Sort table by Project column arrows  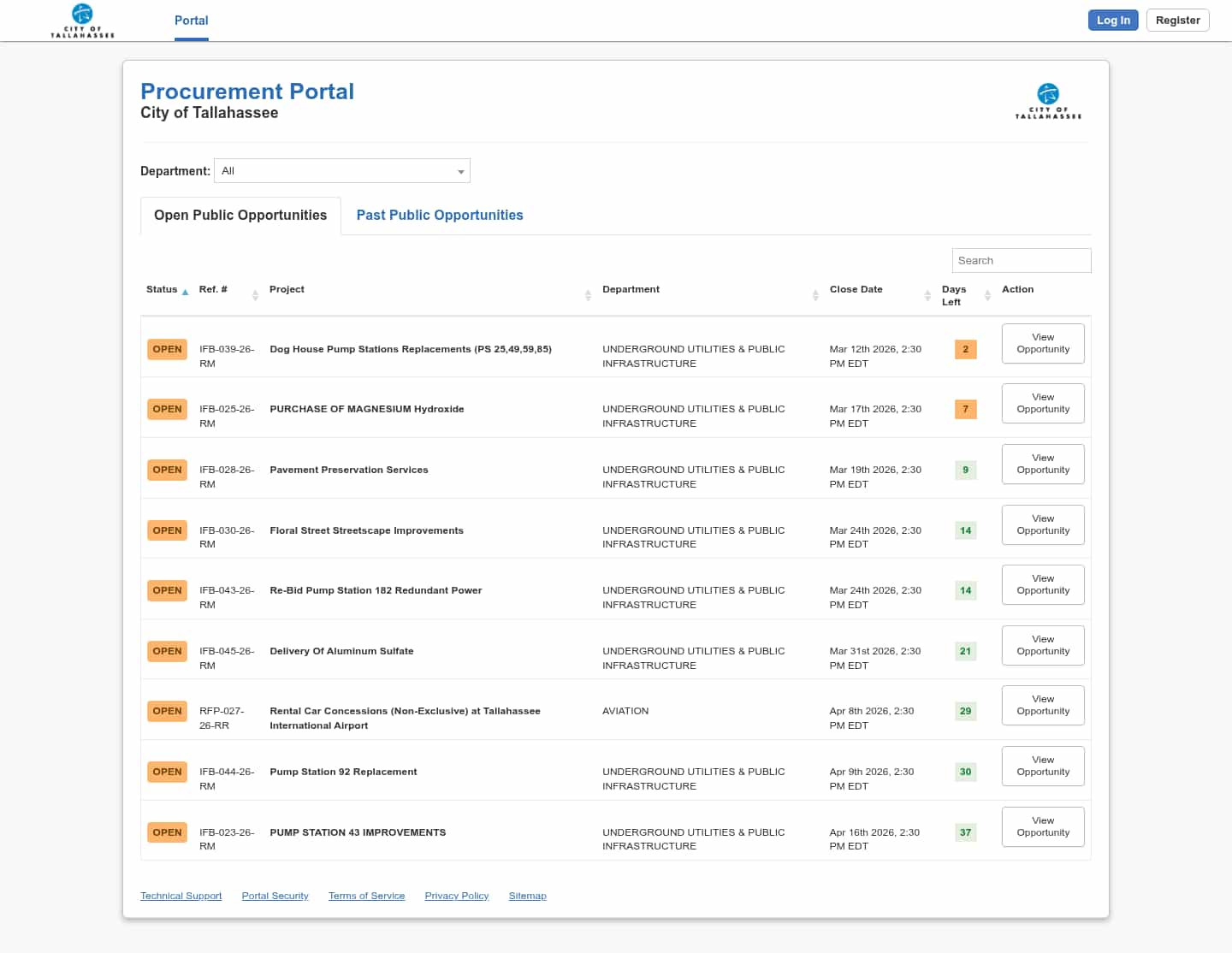click(588, 294)
